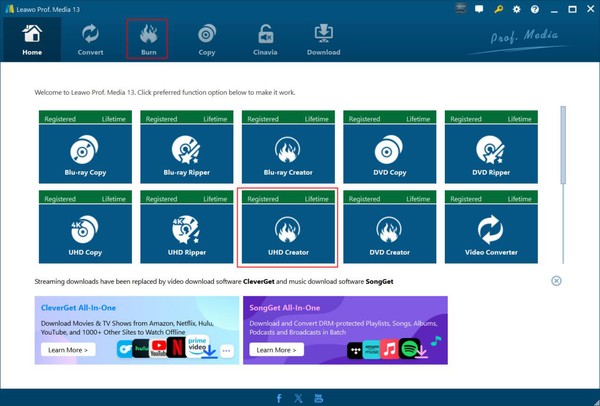The image size is (600, 406).
Task: Minimize the Leawo Prof. Media window
Action: point(554,10)
